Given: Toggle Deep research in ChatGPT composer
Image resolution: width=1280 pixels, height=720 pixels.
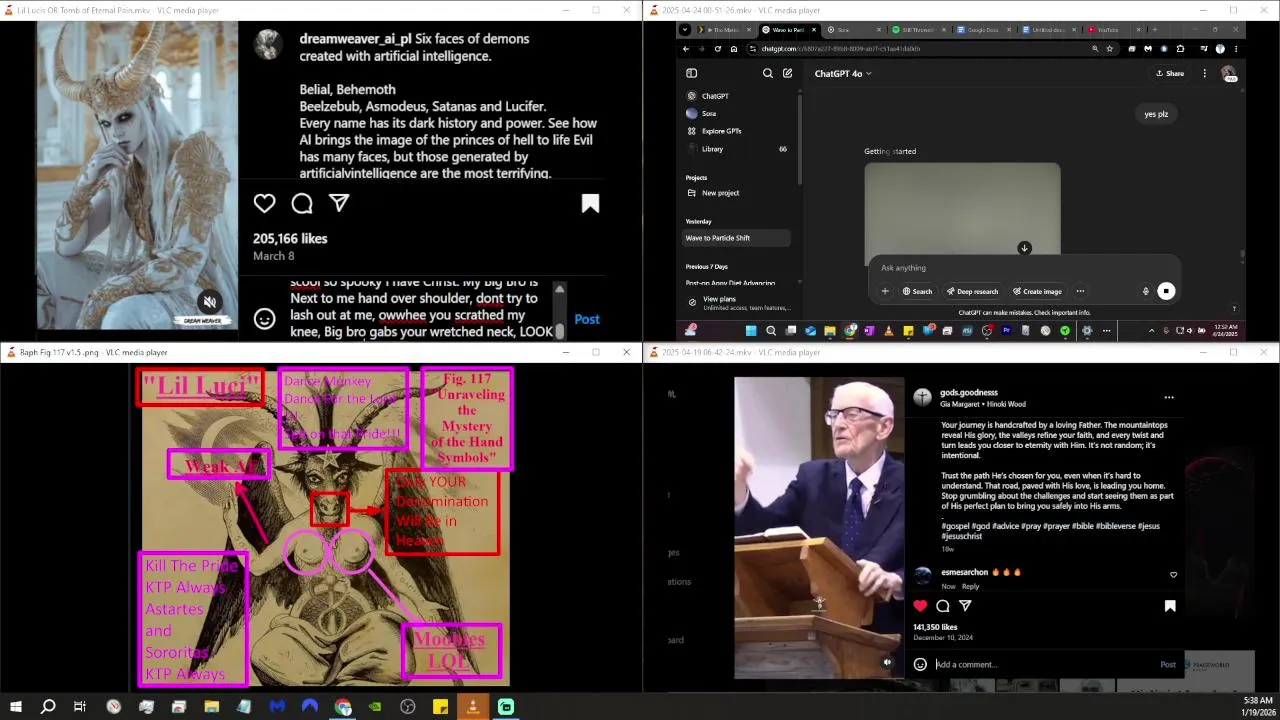Looking at the screenshot, I should tap(972, 291).
